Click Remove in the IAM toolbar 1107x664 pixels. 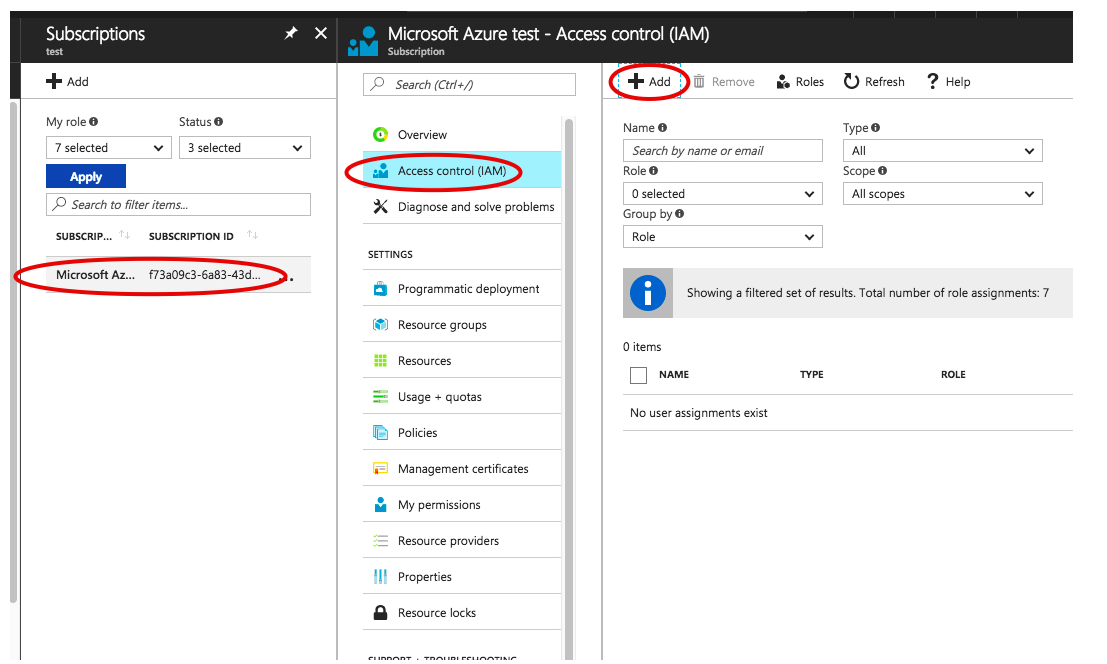click(724, 82)
